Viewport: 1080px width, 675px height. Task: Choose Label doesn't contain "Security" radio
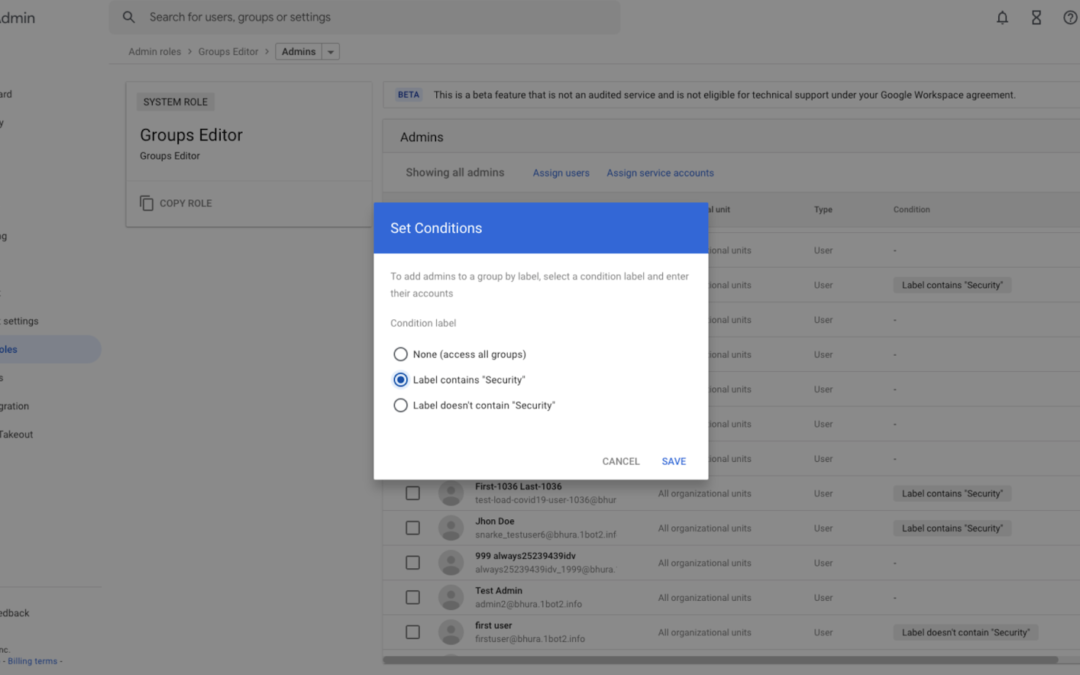coord(400,405)
